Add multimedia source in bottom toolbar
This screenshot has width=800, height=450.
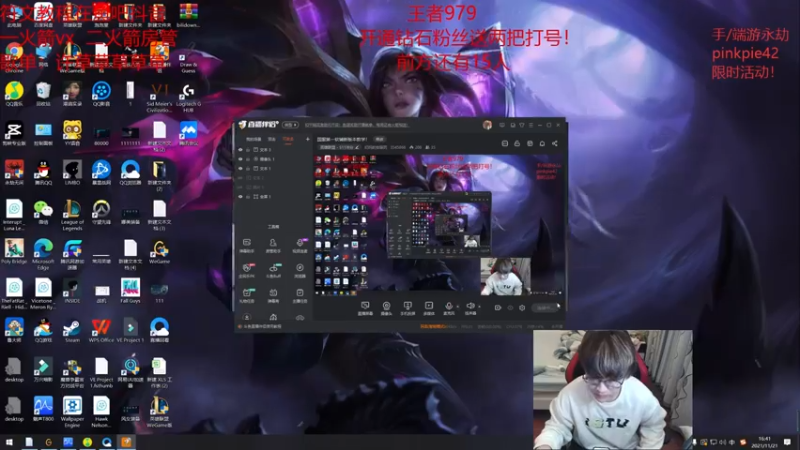pos(429,308)
